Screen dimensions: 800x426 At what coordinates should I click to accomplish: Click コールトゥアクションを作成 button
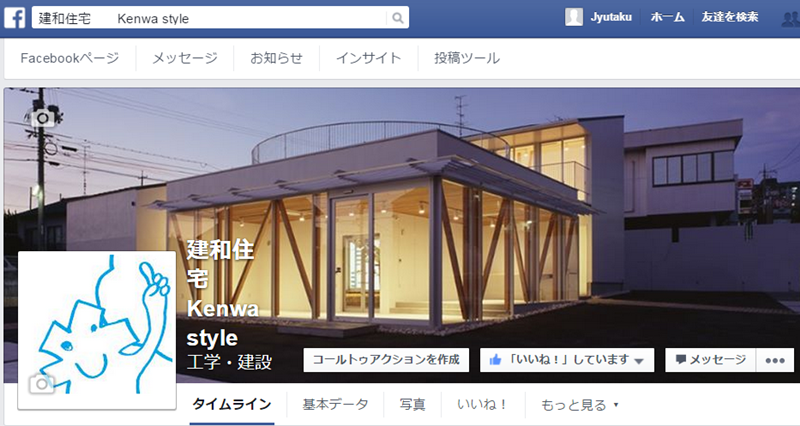pos(386,360)
